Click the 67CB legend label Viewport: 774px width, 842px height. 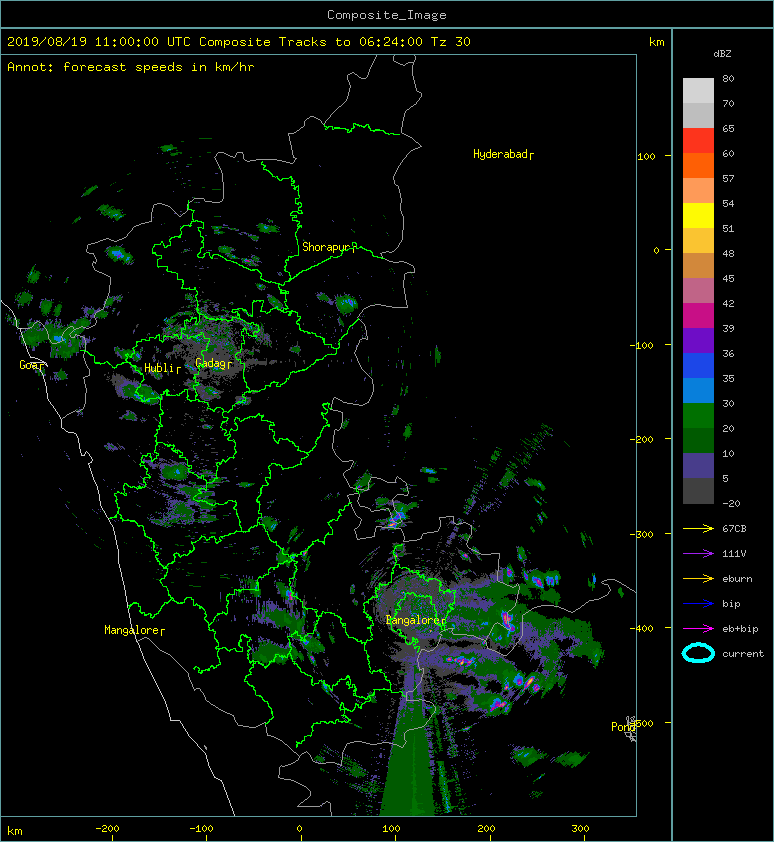coord(734,529)
